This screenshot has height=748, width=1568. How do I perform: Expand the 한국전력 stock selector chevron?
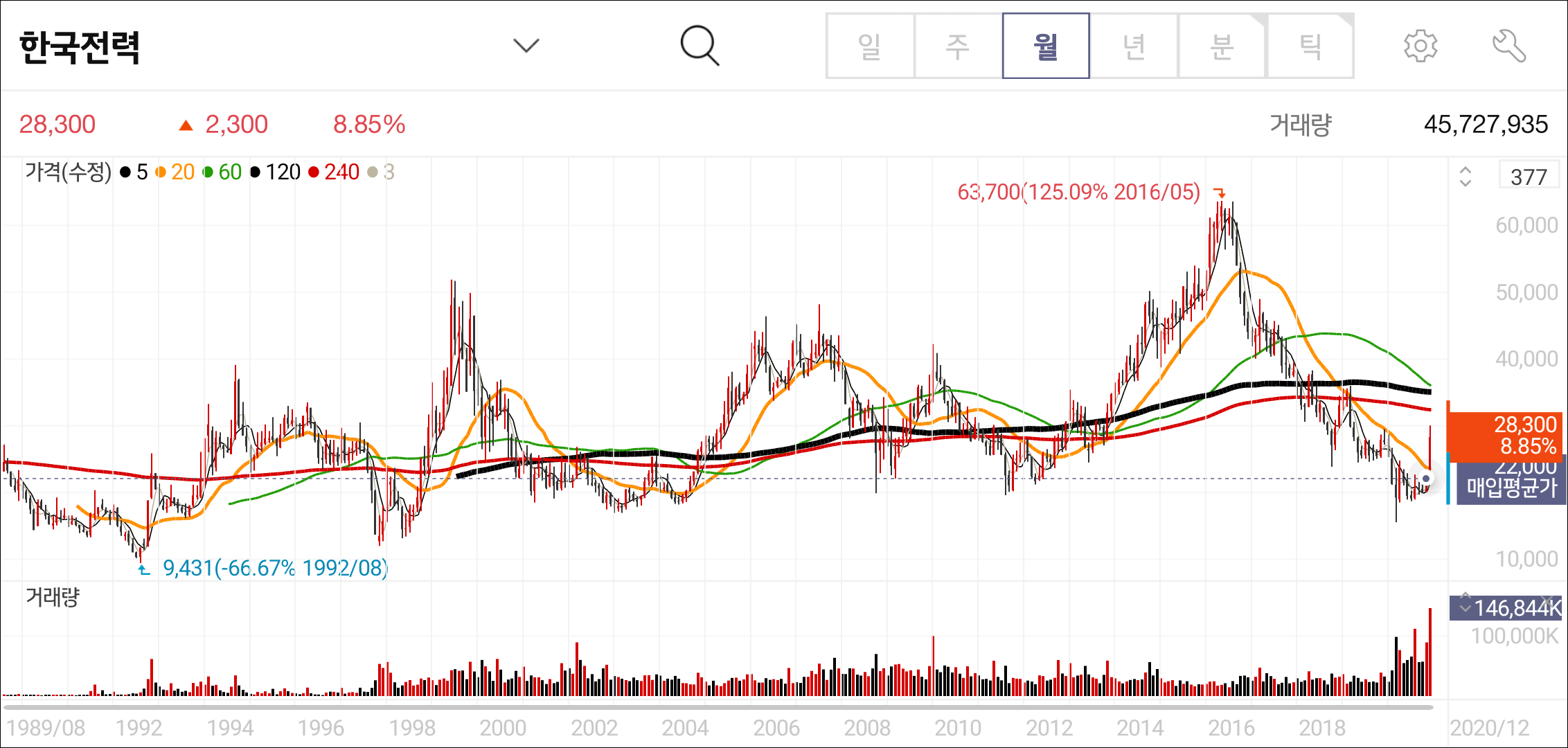pos(526,46)
